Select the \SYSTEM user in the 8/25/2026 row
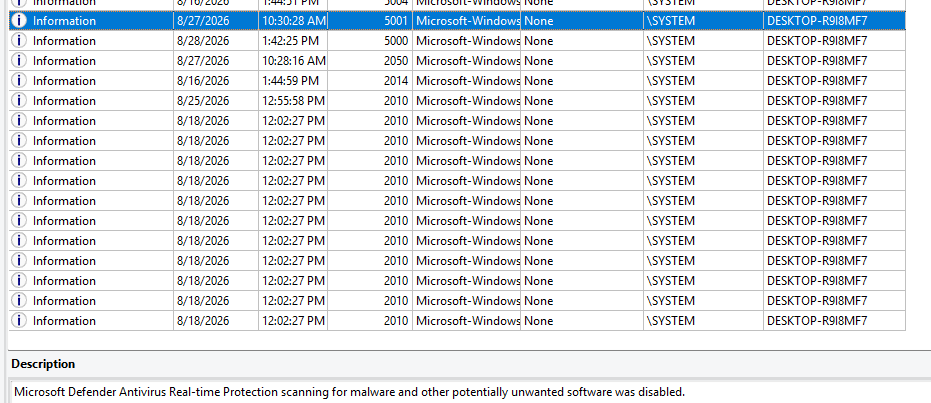 670,101
